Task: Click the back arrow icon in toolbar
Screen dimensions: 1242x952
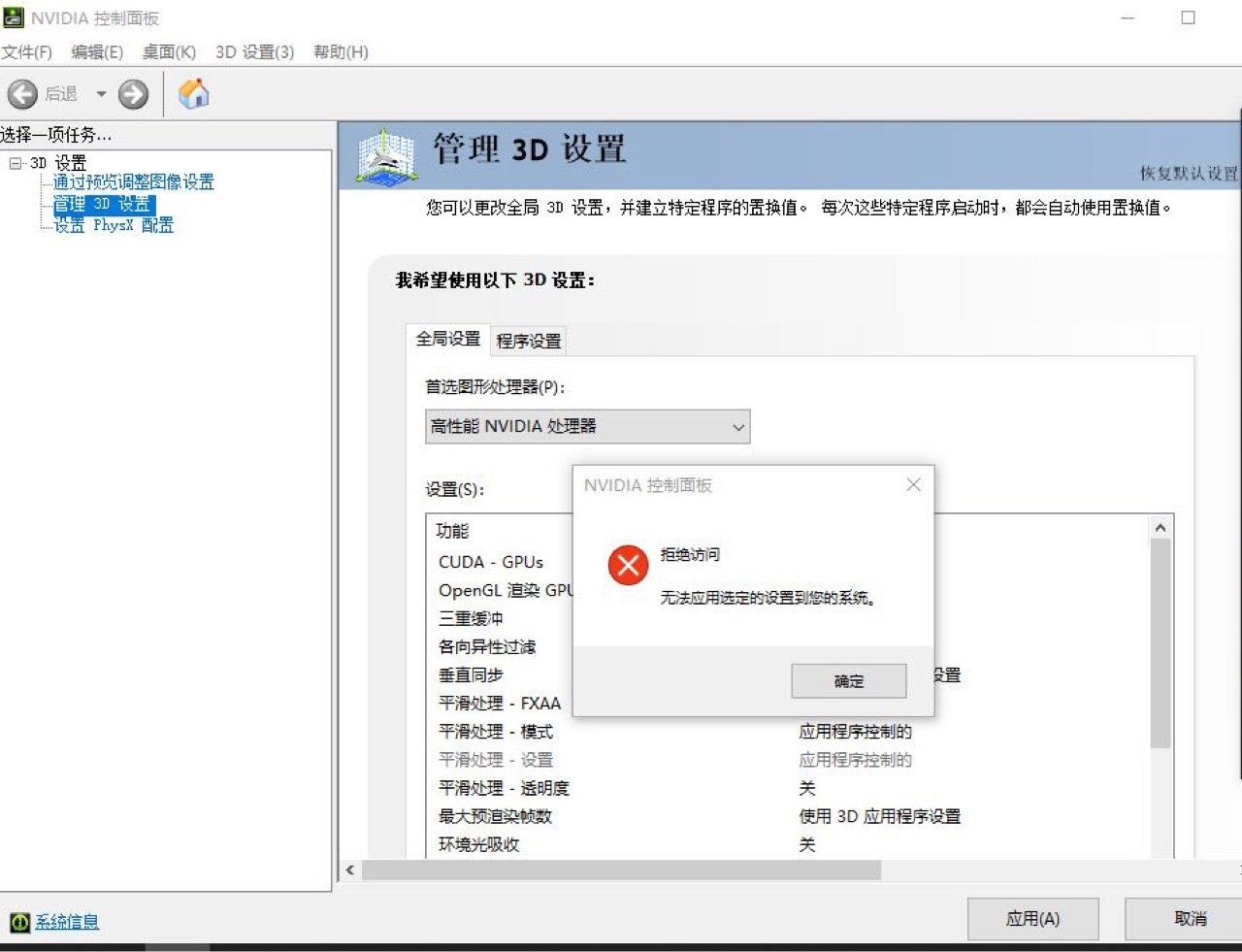Action: 22,94
